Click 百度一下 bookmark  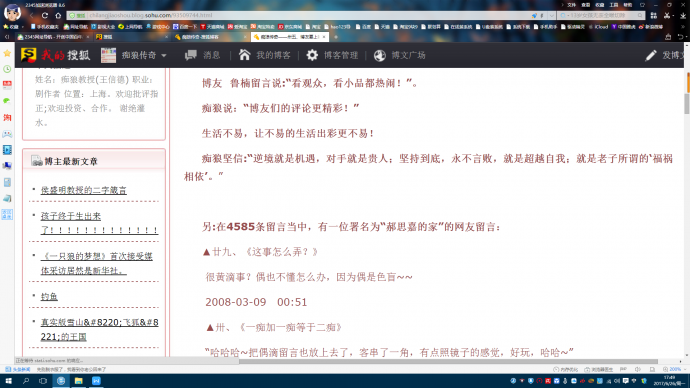tap(185, 27)
